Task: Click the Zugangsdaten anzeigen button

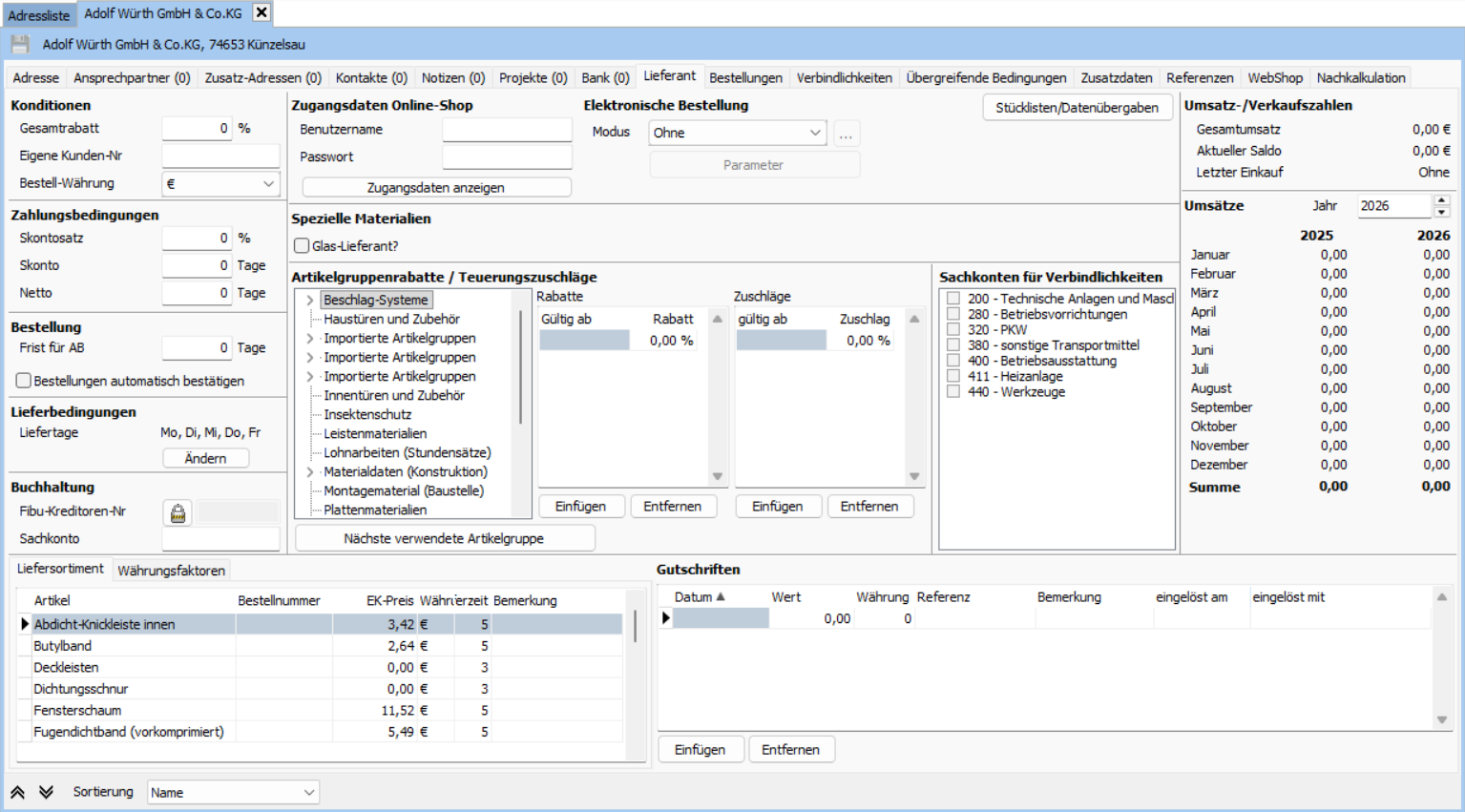Action: click(x=436, y=188)
